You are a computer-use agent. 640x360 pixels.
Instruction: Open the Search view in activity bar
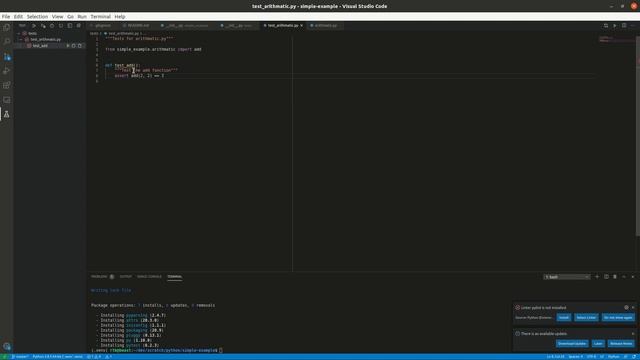click(7, 42)
